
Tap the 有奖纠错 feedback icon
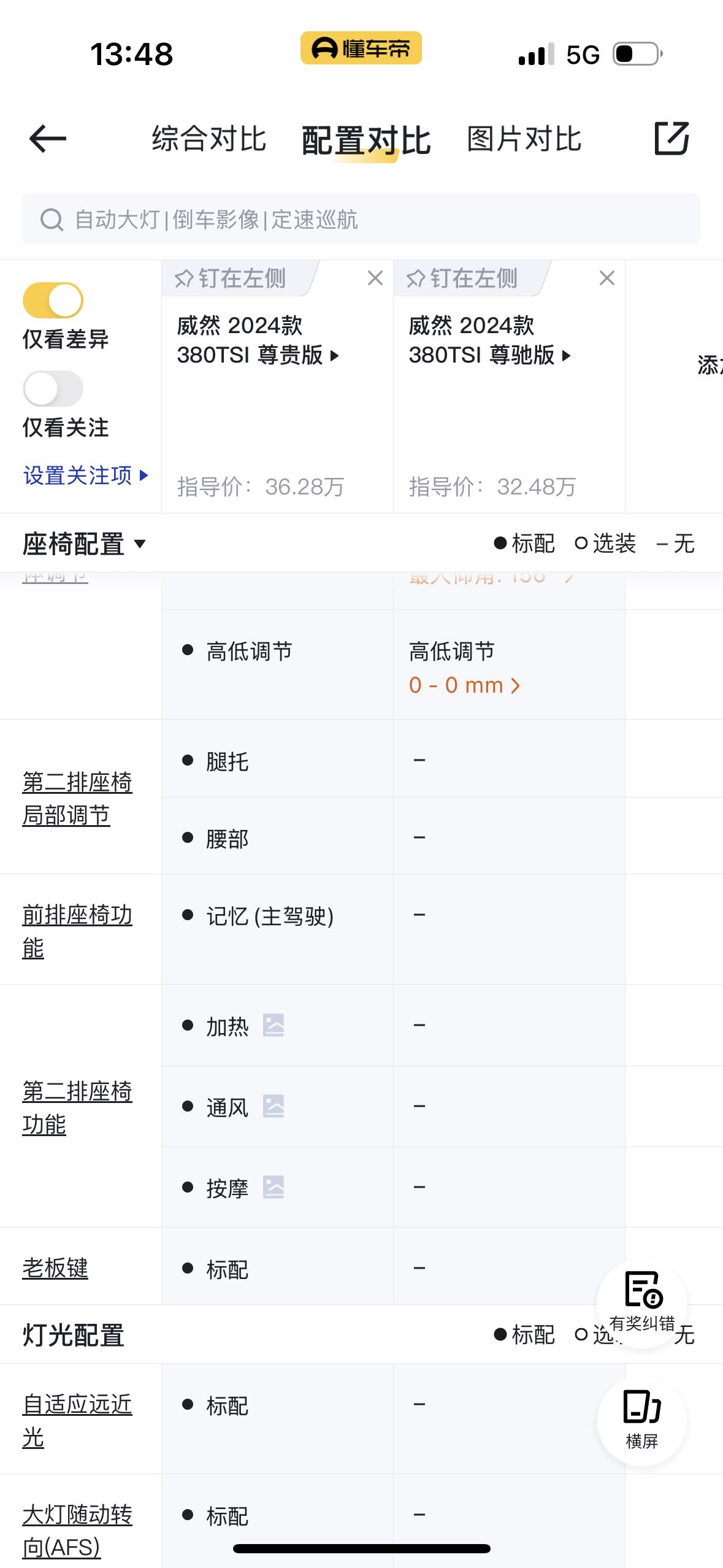point(642,1301)
